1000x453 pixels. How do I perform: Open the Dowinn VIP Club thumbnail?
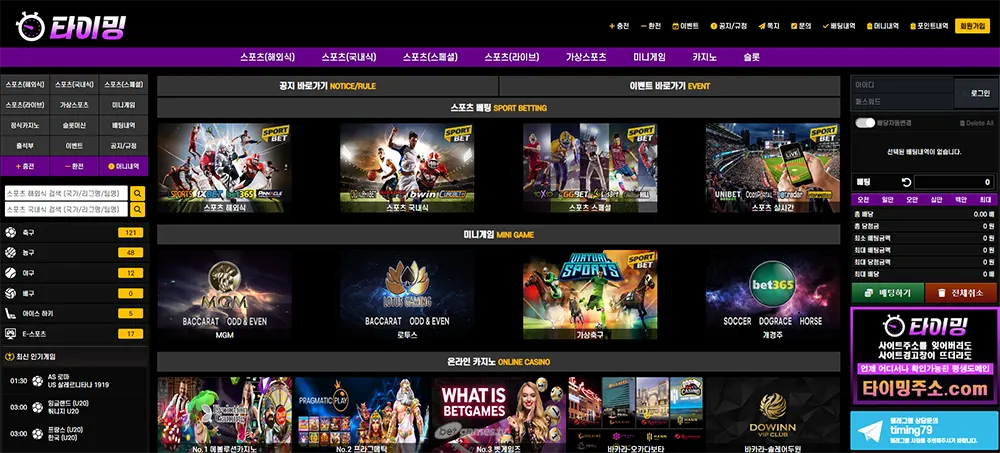coord(772,415)
